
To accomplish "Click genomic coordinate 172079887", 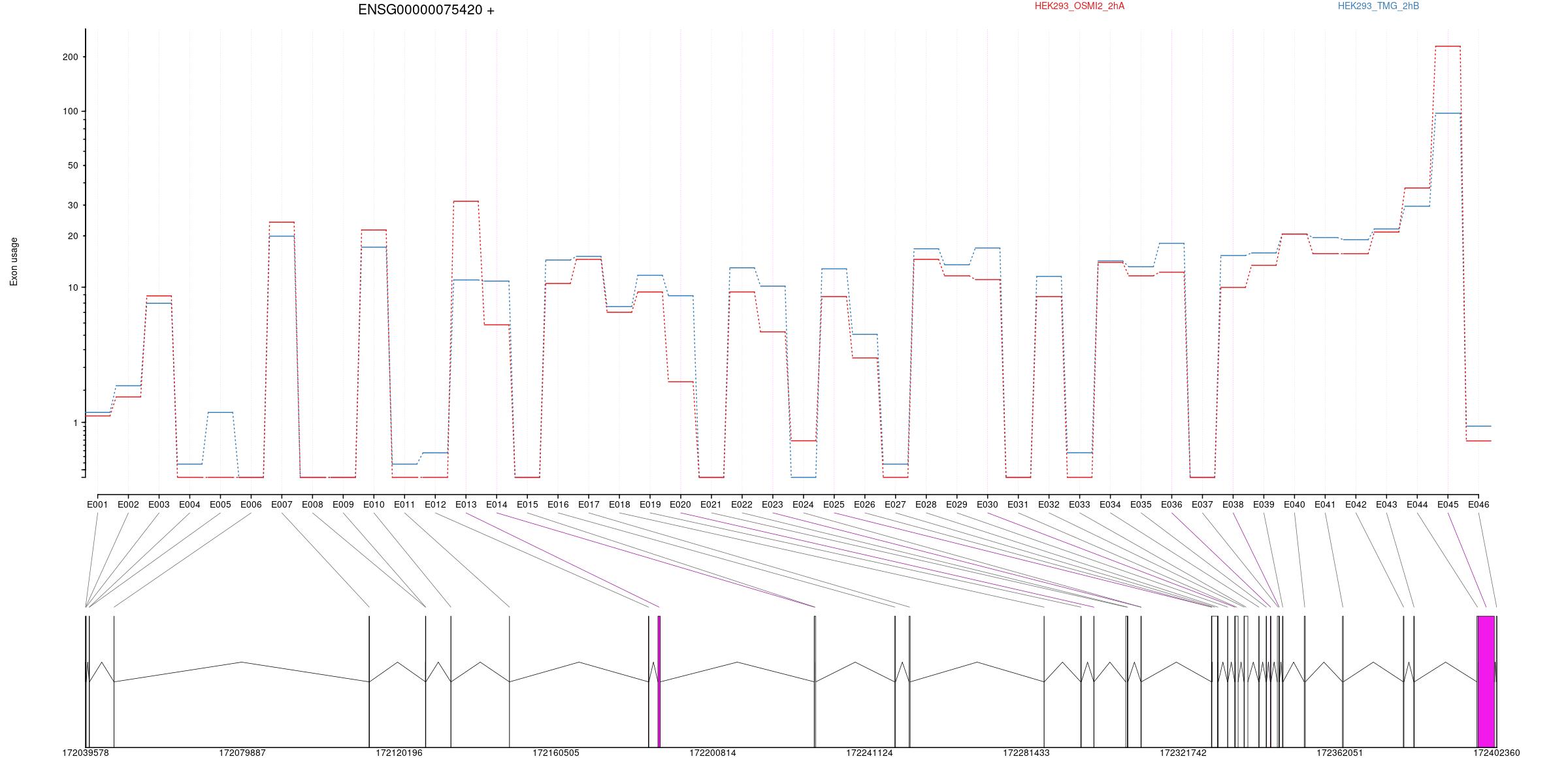I will (x=242, y=753).
